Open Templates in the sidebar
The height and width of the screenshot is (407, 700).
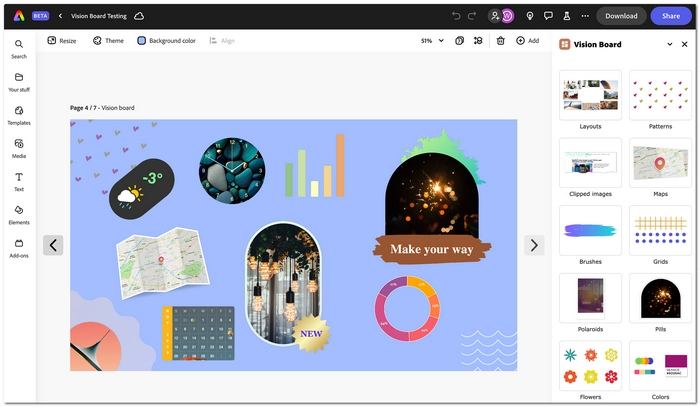click(x=19, y=116)
